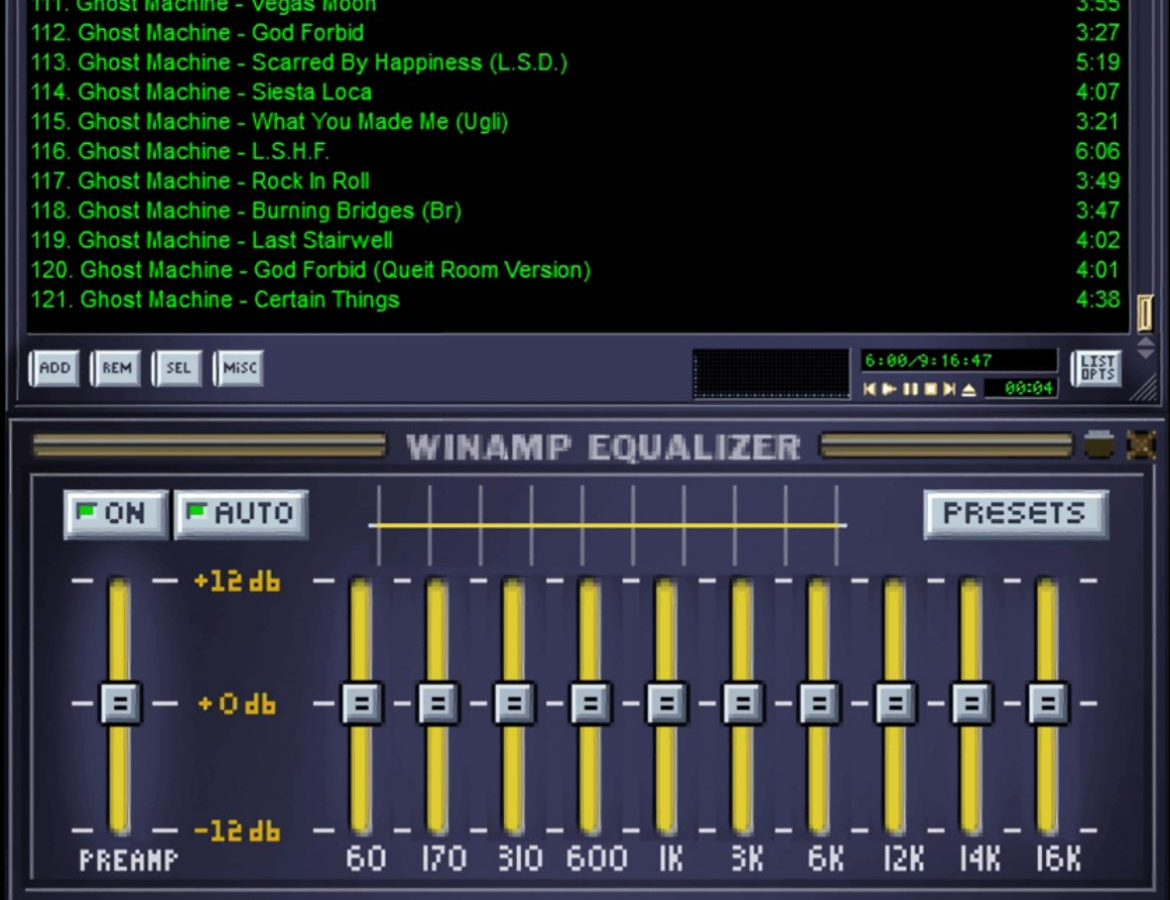
Task: Select track 114 Siesta Loca
Action: [576, 92]
